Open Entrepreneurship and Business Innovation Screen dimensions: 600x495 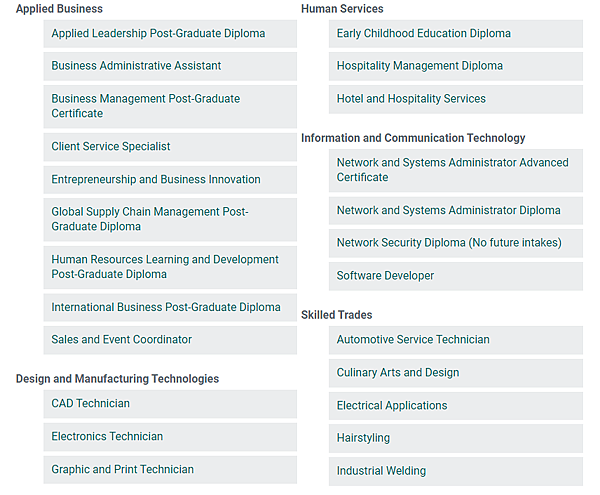pyautogui.click(x=156, y=180)
